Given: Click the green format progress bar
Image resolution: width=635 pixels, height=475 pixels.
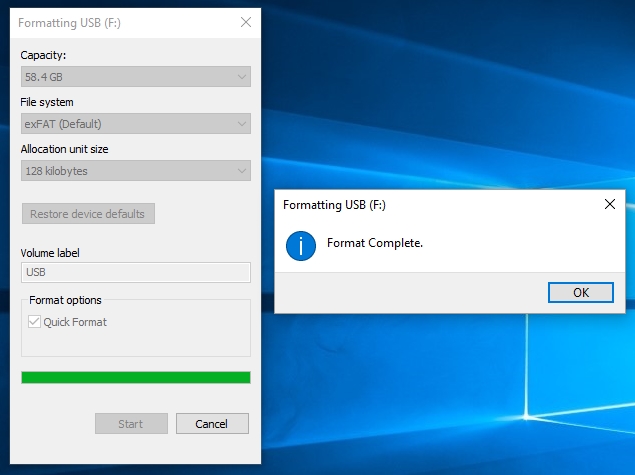Looking at the screenshot, I should point(136,377).
